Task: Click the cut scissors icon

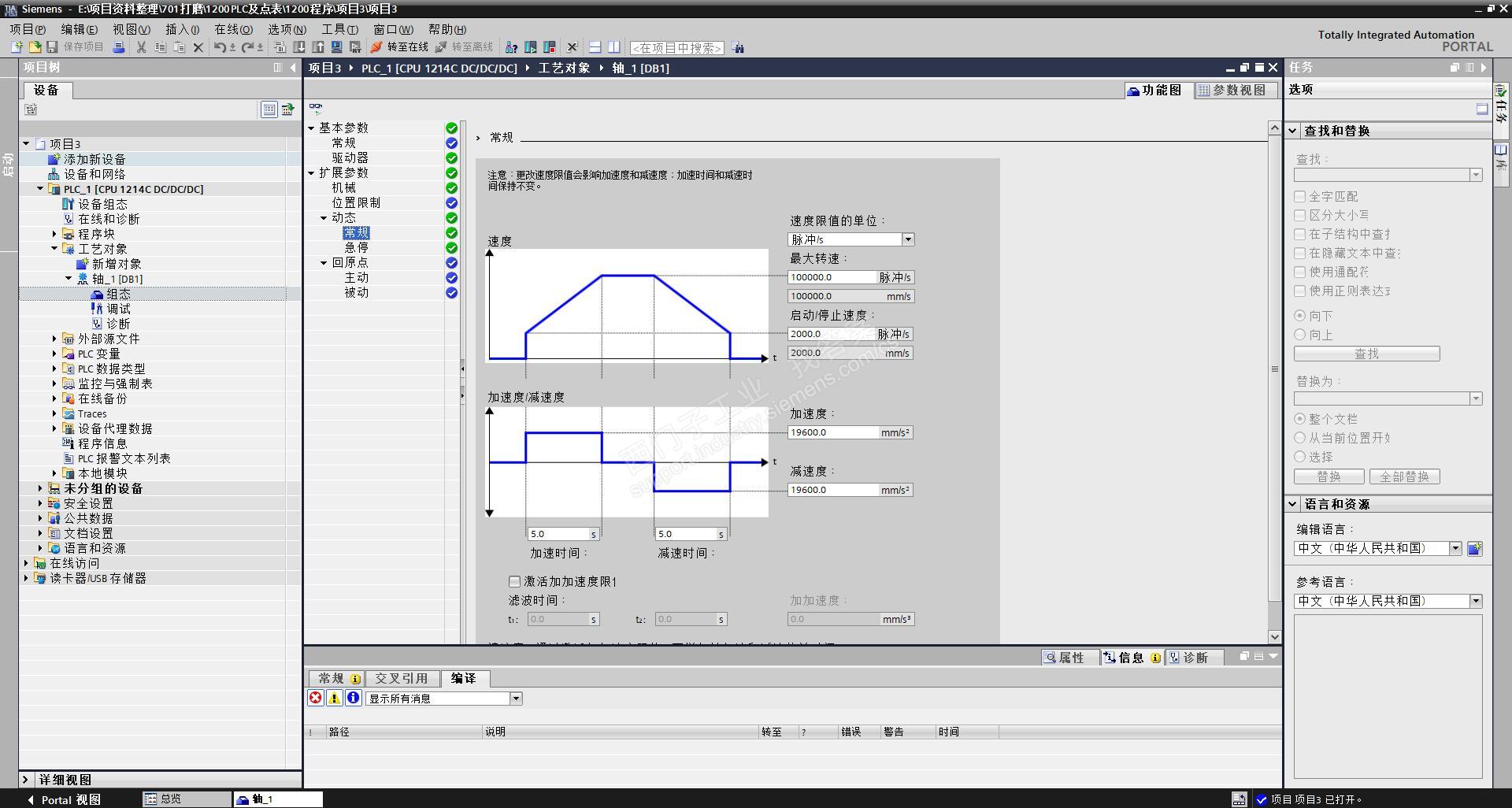Action: tap(142, 47)
